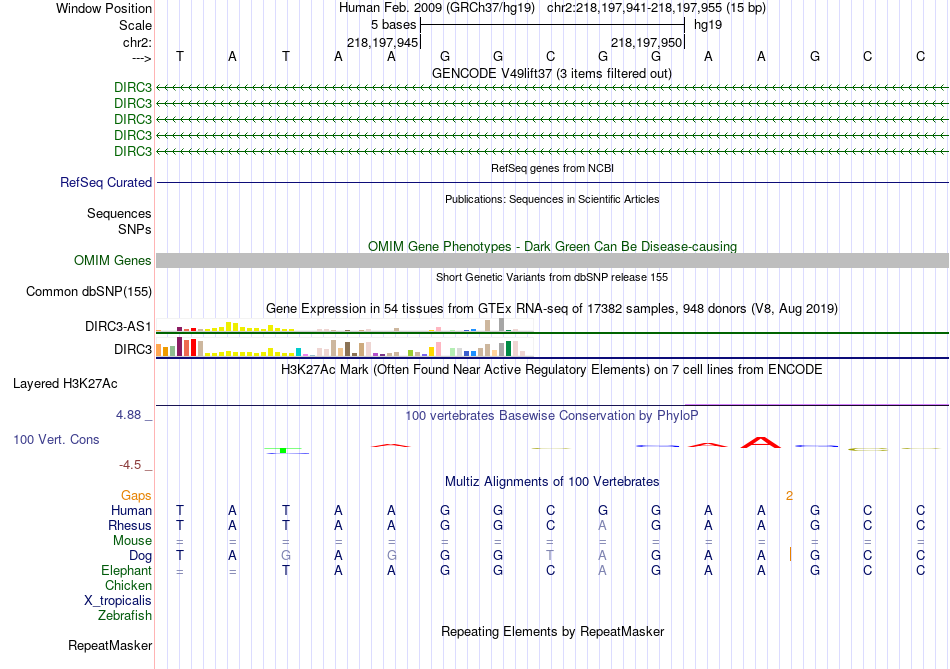The image size is (950, 669).
Task: Click the light T mismatch in Dog row
Action: click(x=550, y=555)
